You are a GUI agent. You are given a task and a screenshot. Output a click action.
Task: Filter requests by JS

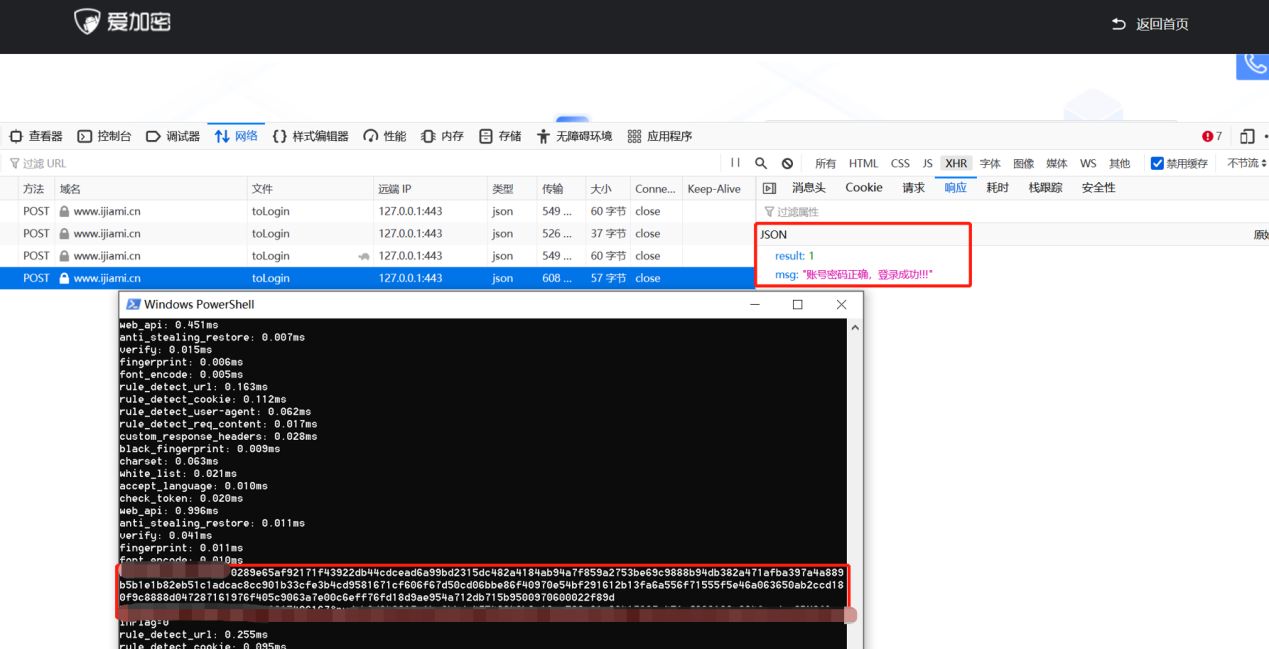coord(927,163)
